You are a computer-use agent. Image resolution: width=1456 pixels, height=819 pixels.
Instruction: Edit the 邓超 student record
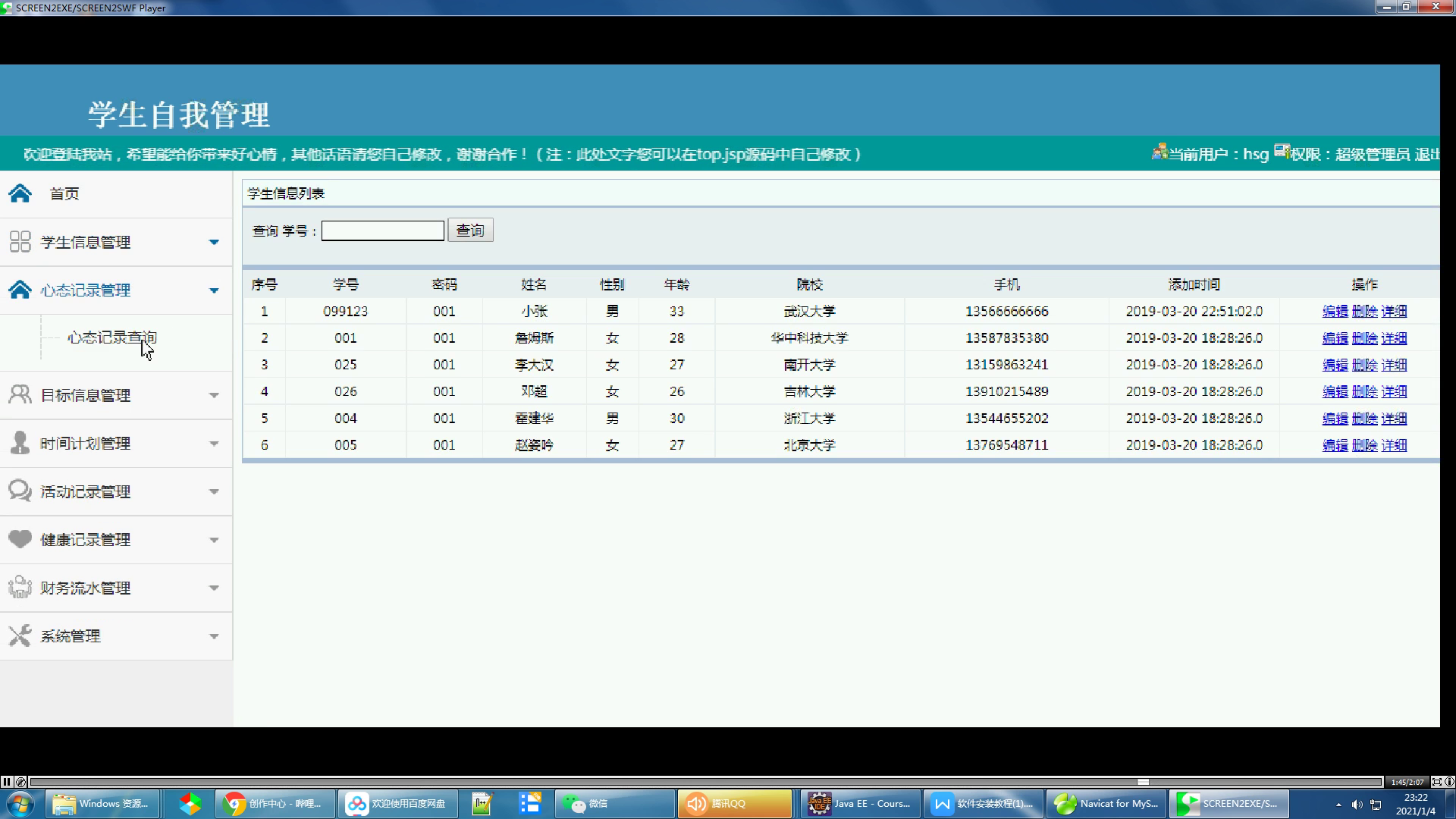(x=1335, y=391)
